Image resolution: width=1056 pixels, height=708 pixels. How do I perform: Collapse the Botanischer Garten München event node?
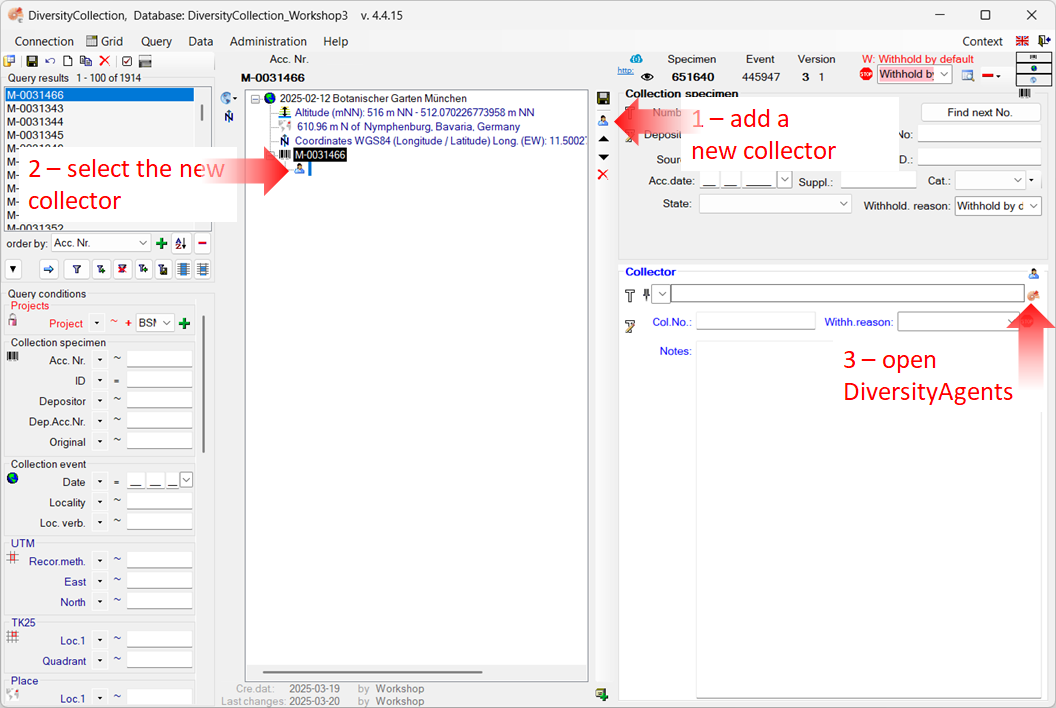(255, 99)
